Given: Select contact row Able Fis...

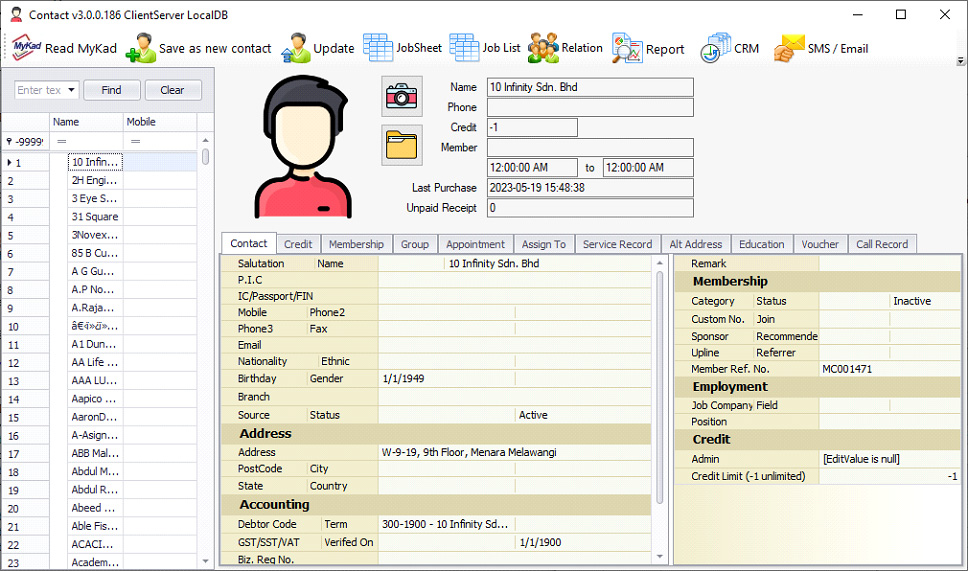Looking at the screenshot, I should pos(95,526).
